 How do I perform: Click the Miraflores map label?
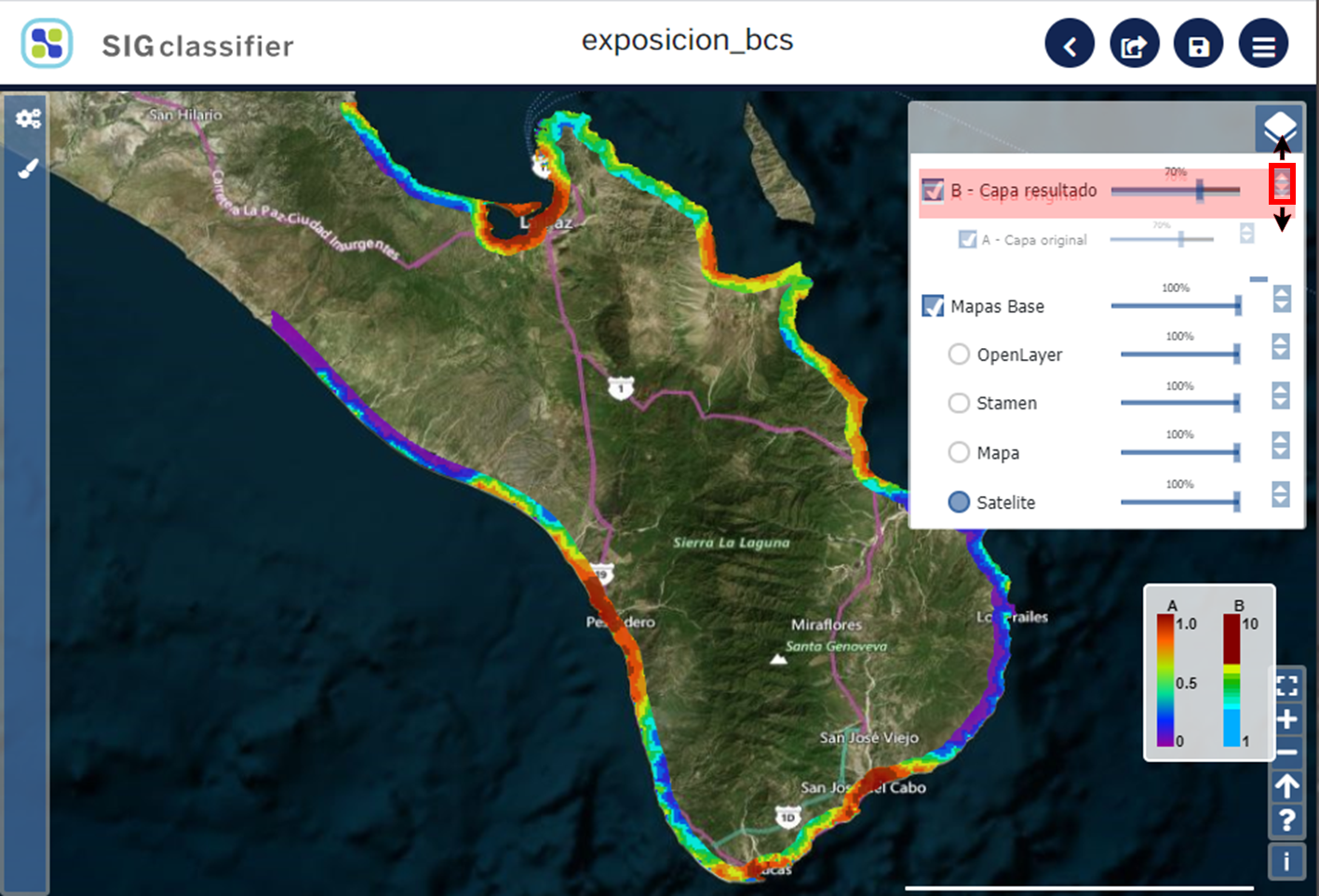coord(827,624)
